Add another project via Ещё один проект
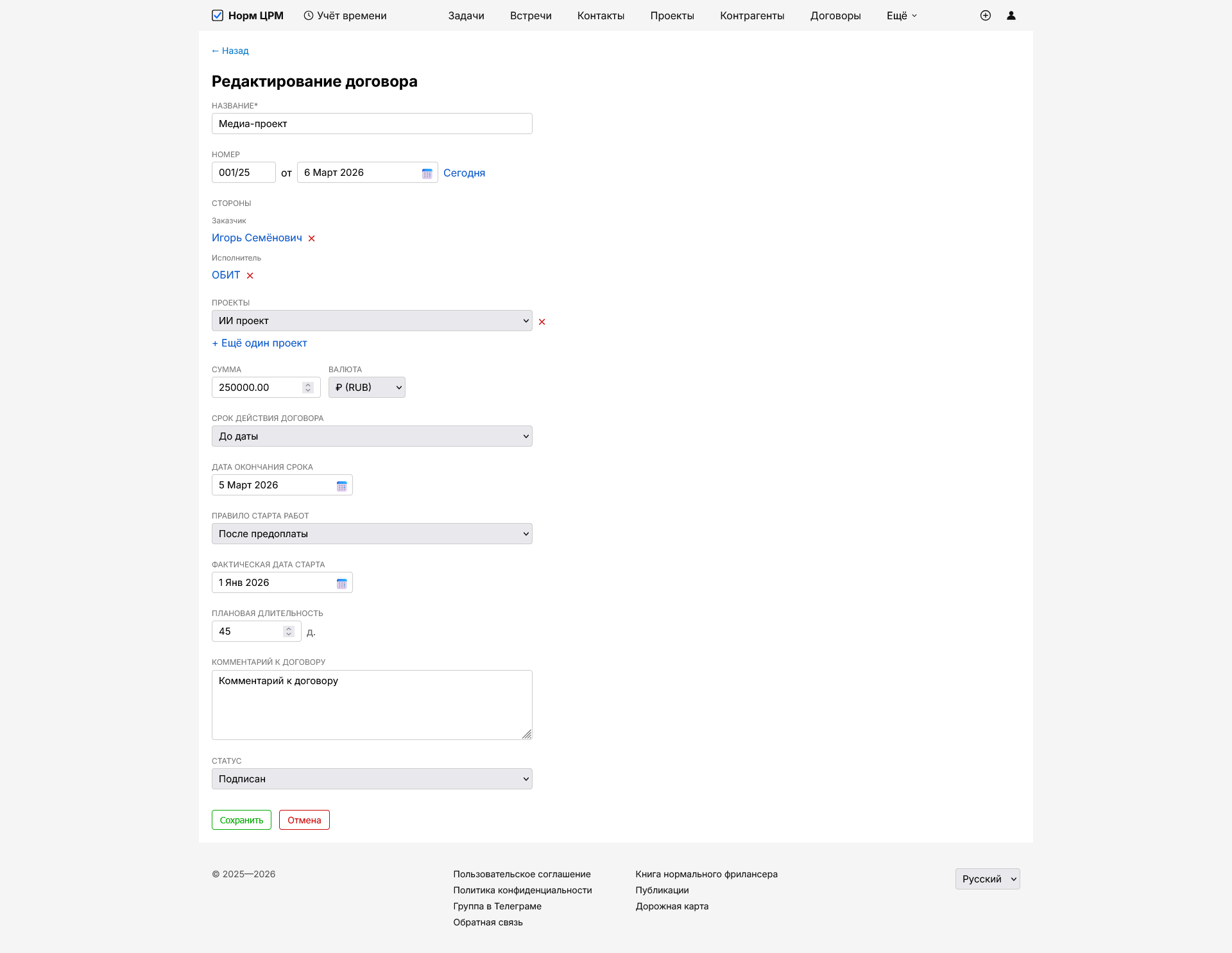The image size is (1232, 953). [259, 343]
